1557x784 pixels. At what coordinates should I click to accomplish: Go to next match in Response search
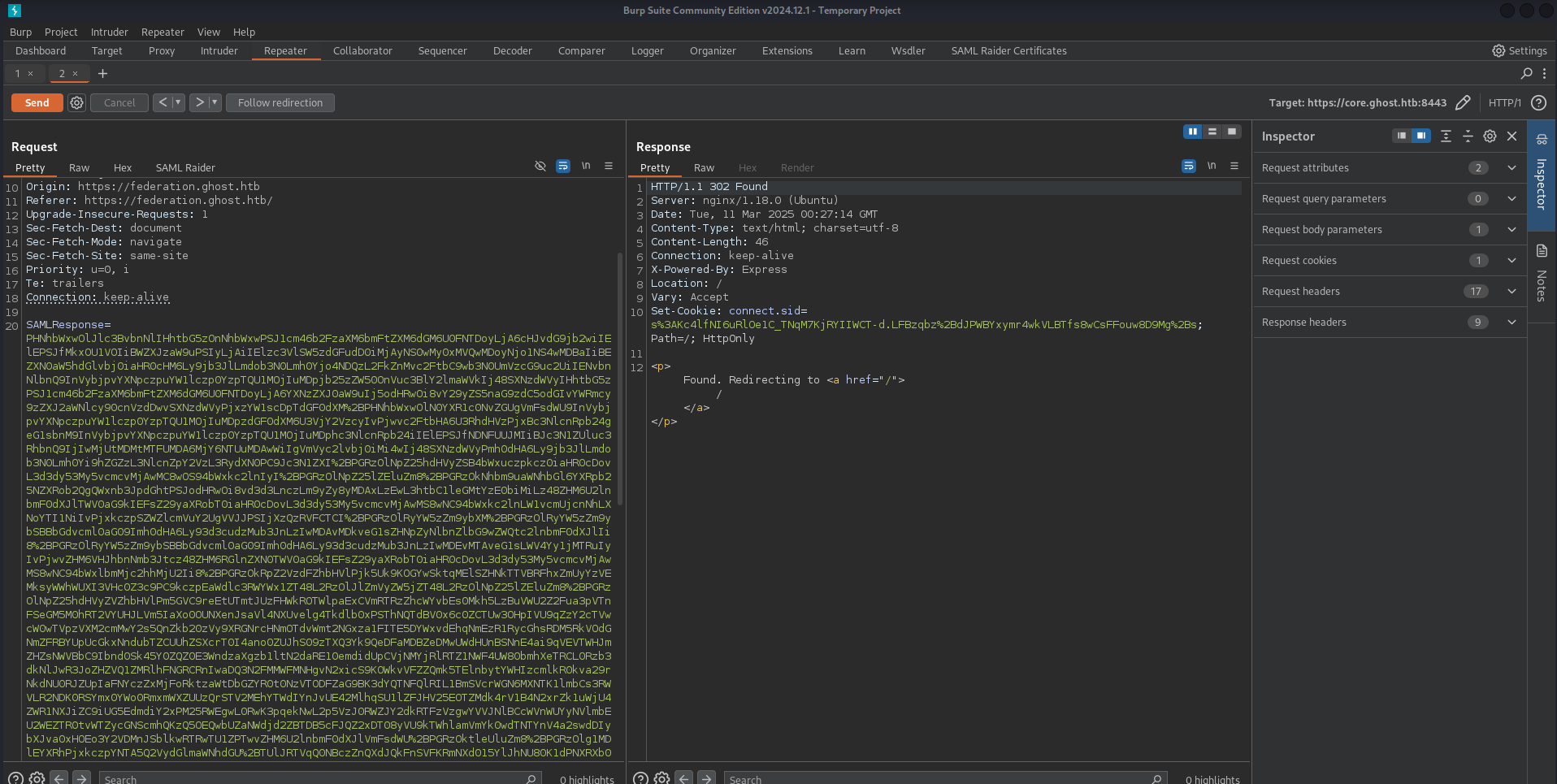click(x=707, y=778)
